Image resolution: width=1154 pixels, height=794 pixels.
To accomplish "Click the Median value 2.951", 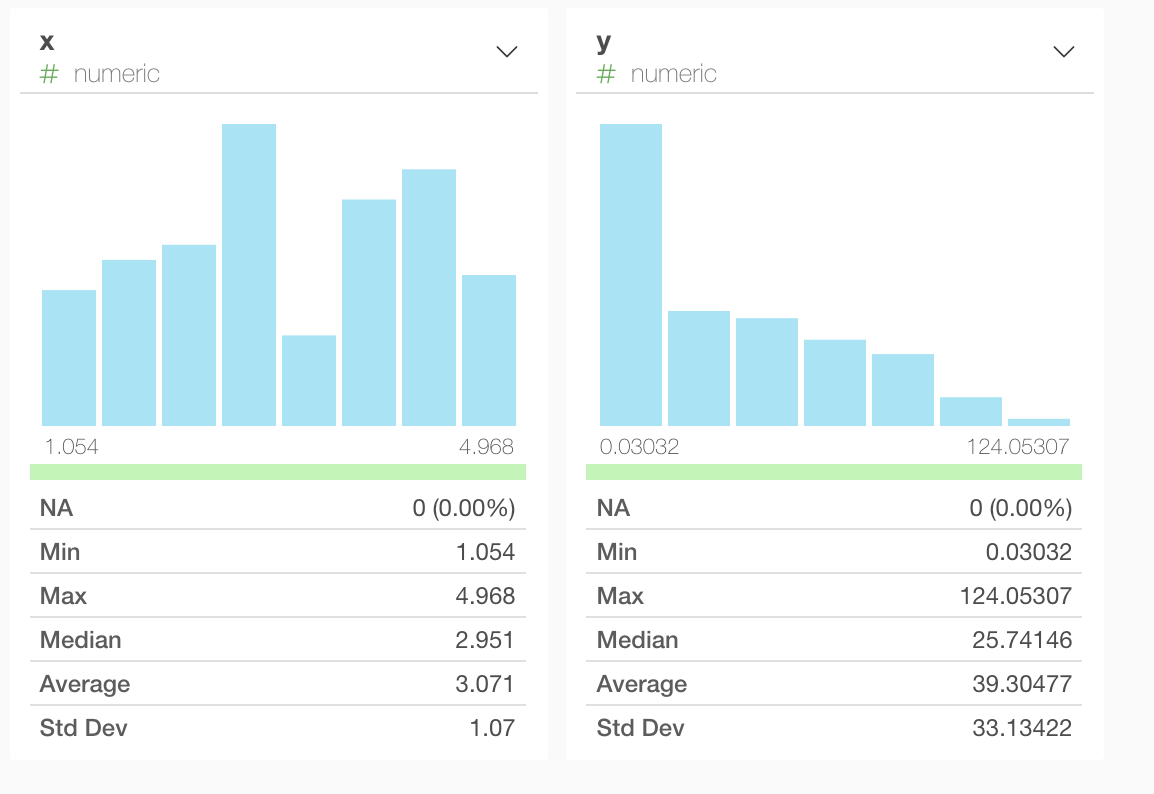I will [x=484, y=640].
